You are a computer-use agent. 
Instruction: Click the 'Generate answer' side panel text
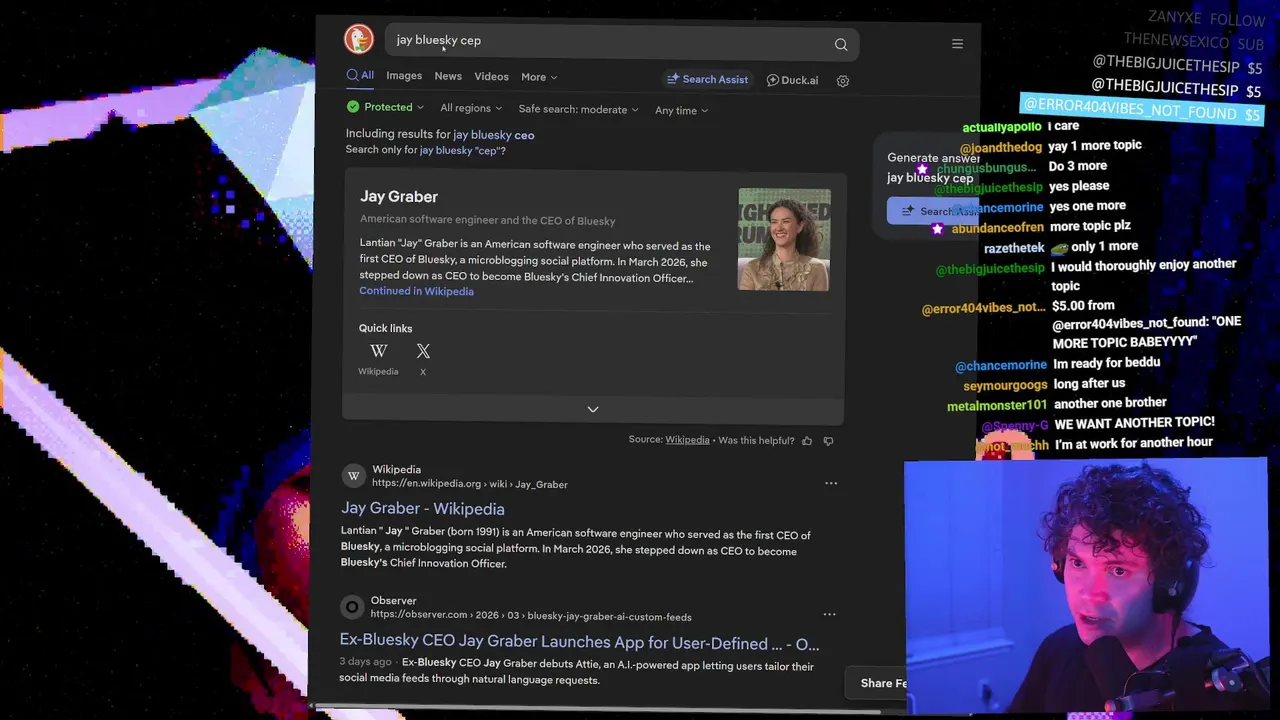point(933,158)
